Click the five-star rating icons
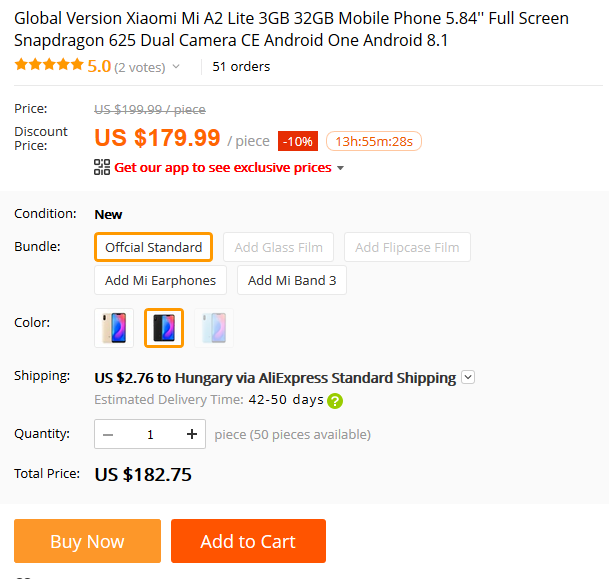609x579 pixels. (x=49, y=66)
